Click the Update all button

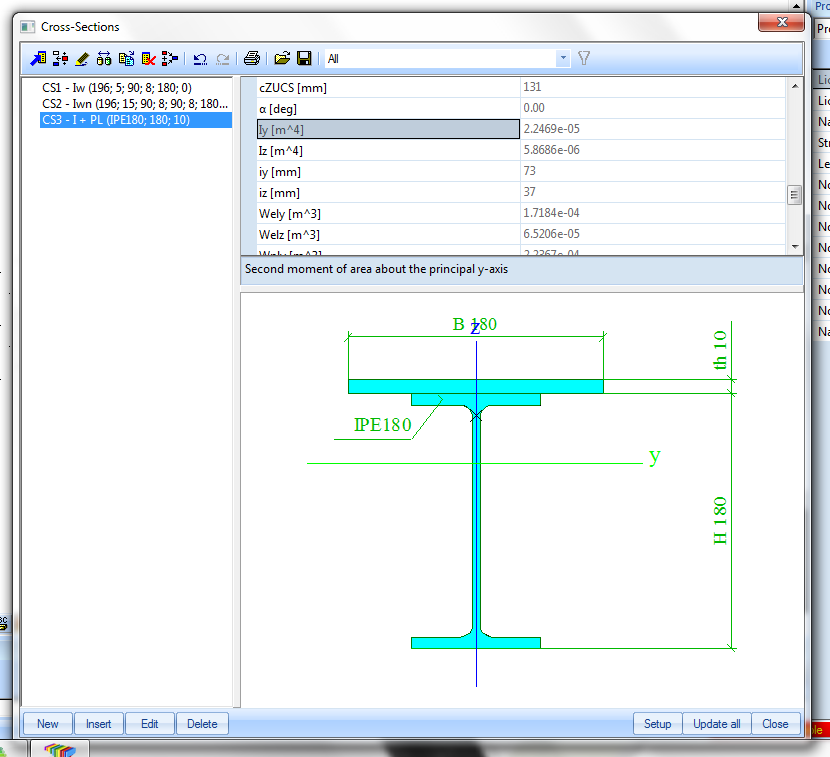716,724
